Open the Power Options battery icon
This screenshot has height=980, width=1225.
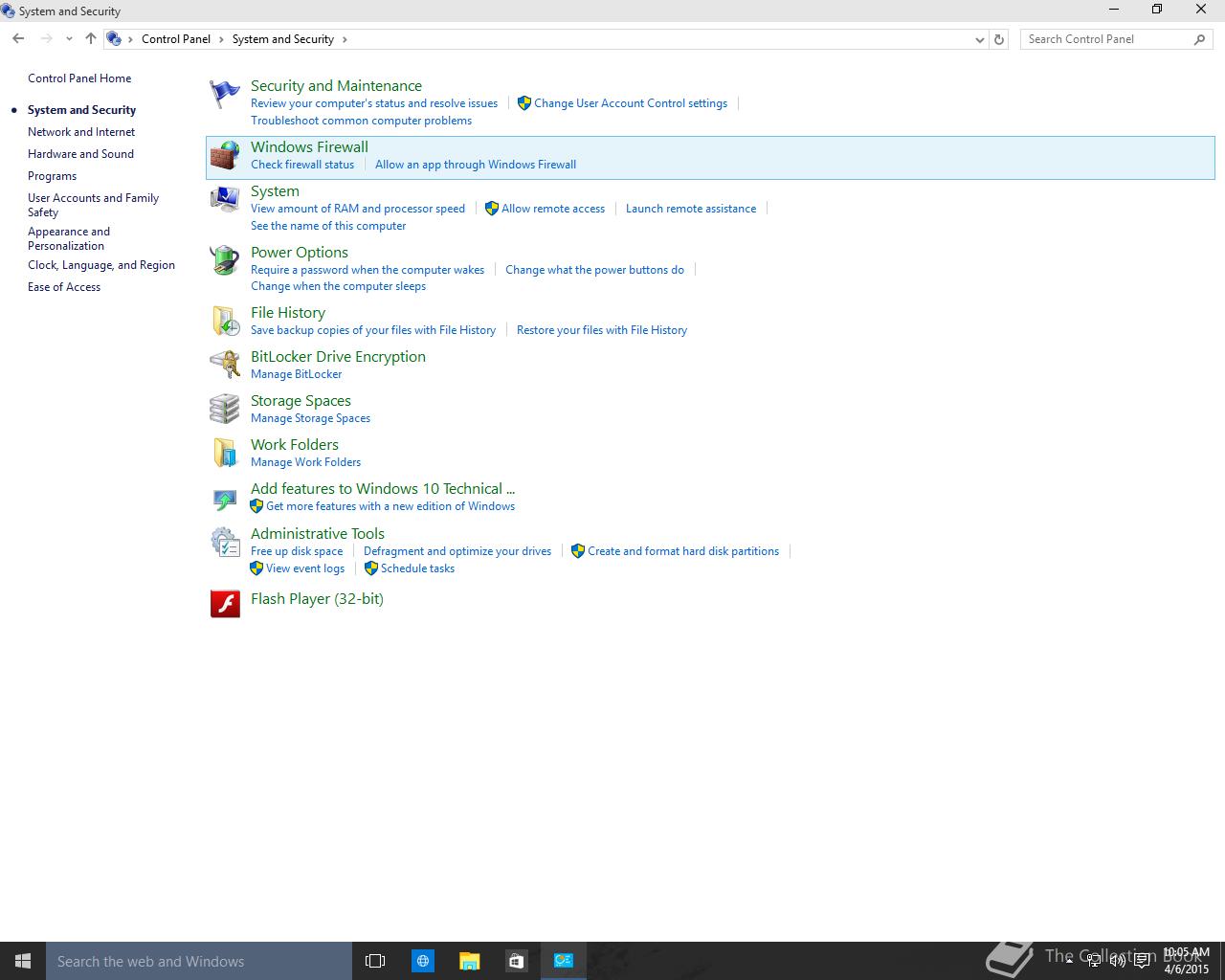[225, 260]
